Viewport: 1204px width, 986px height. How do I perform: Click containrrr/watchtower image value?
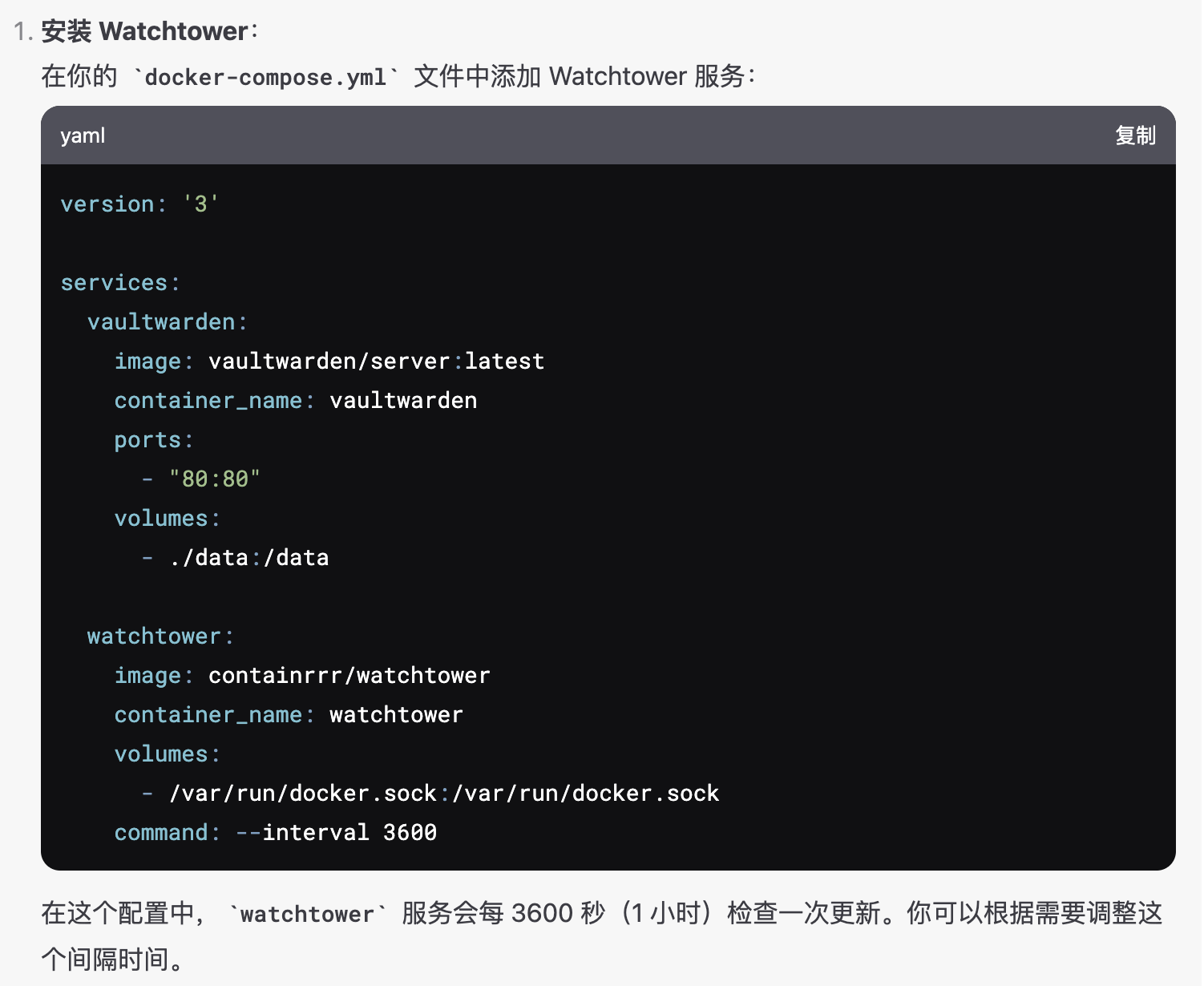point(349,676)
